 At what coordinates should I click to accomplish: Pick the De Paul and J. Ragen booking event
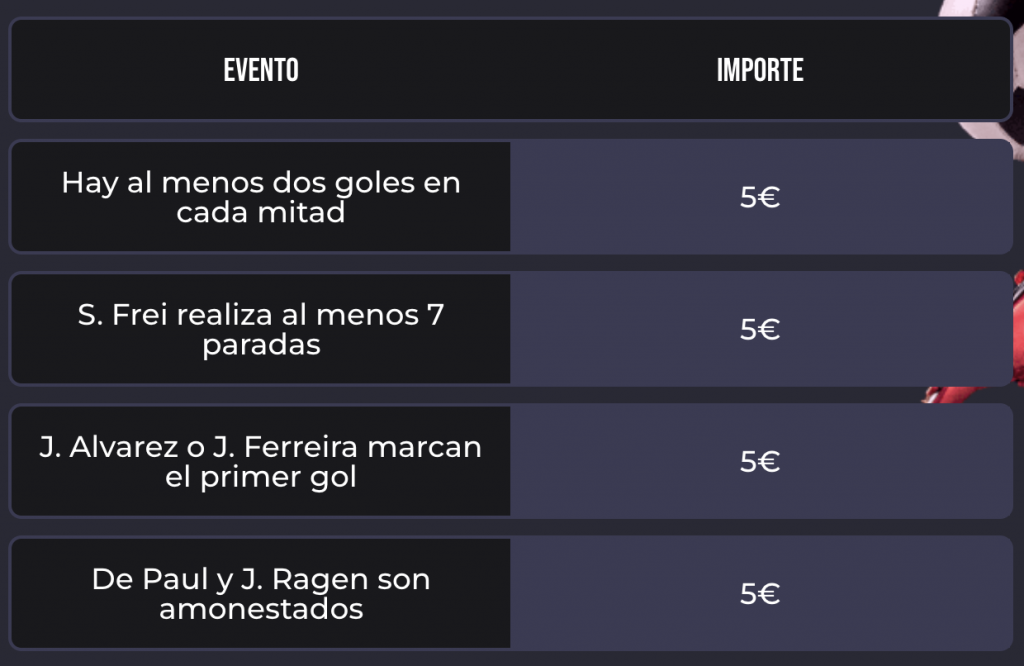point(261,593)
